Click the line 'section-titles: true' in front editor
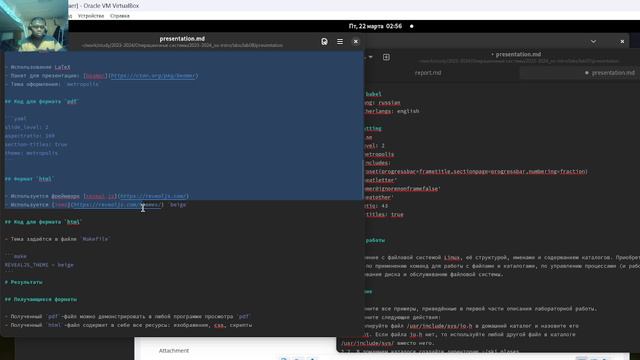 tap(36, 145)
